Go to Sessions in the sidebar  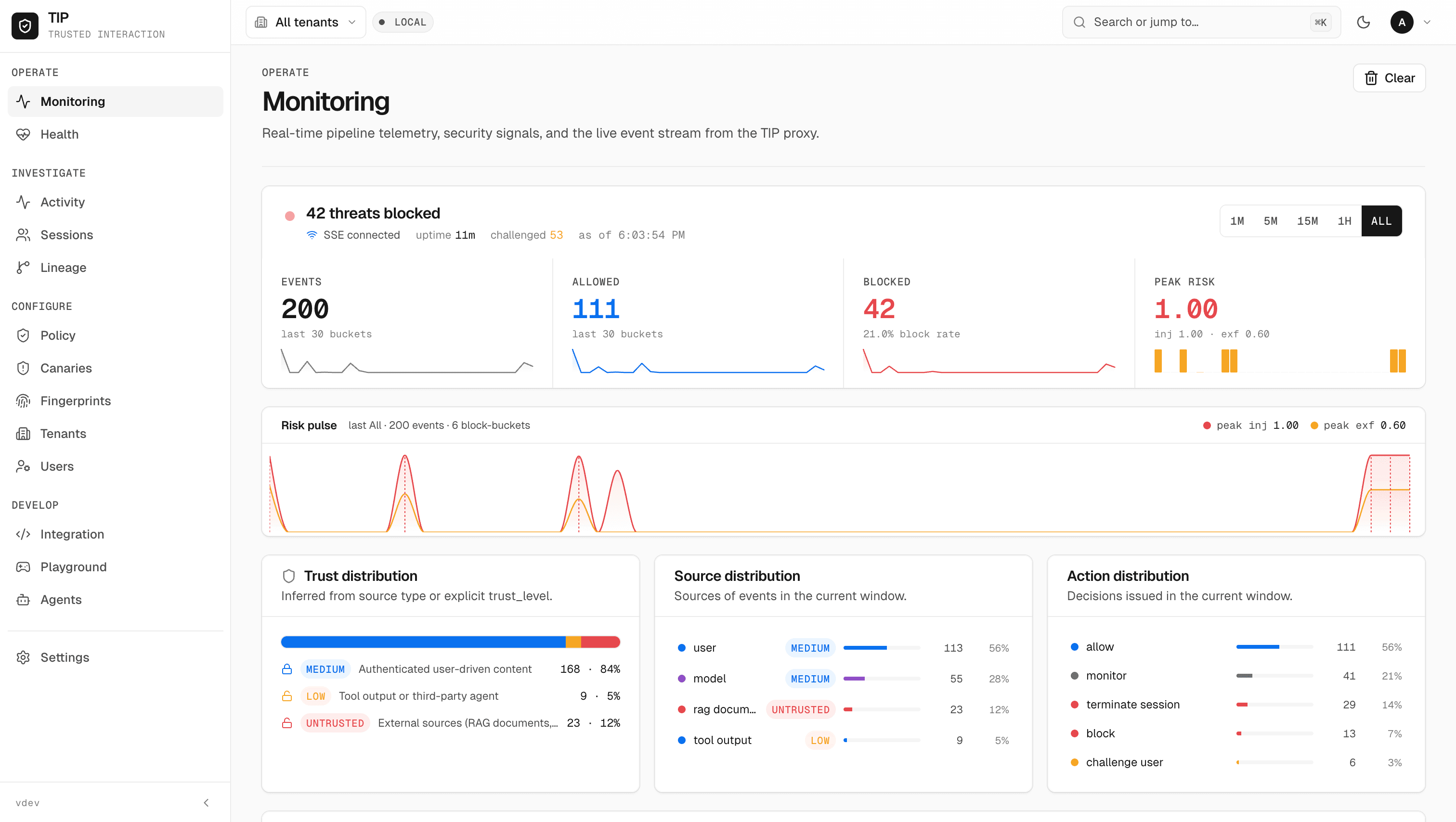point(115,235)
